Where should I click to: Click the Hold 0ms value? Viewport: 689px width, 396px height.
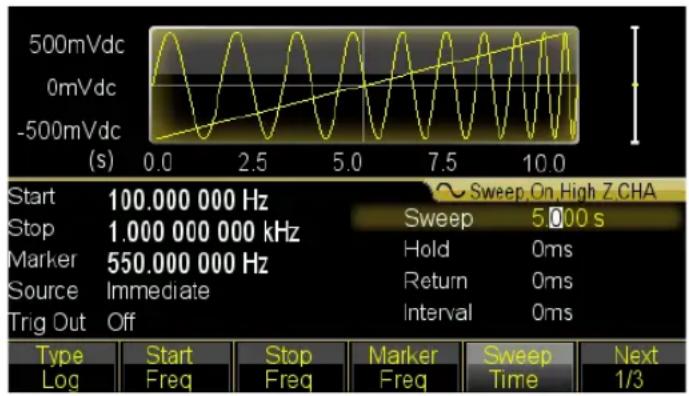pos(552,249)
